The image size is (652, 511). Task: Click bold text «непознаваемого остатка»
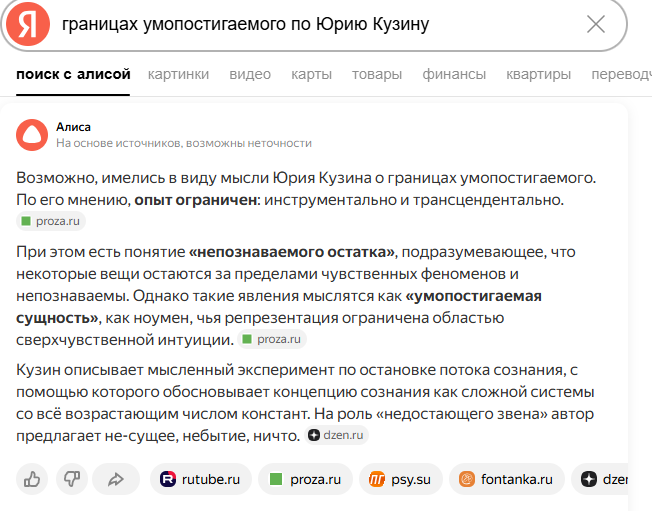(291, 252)
